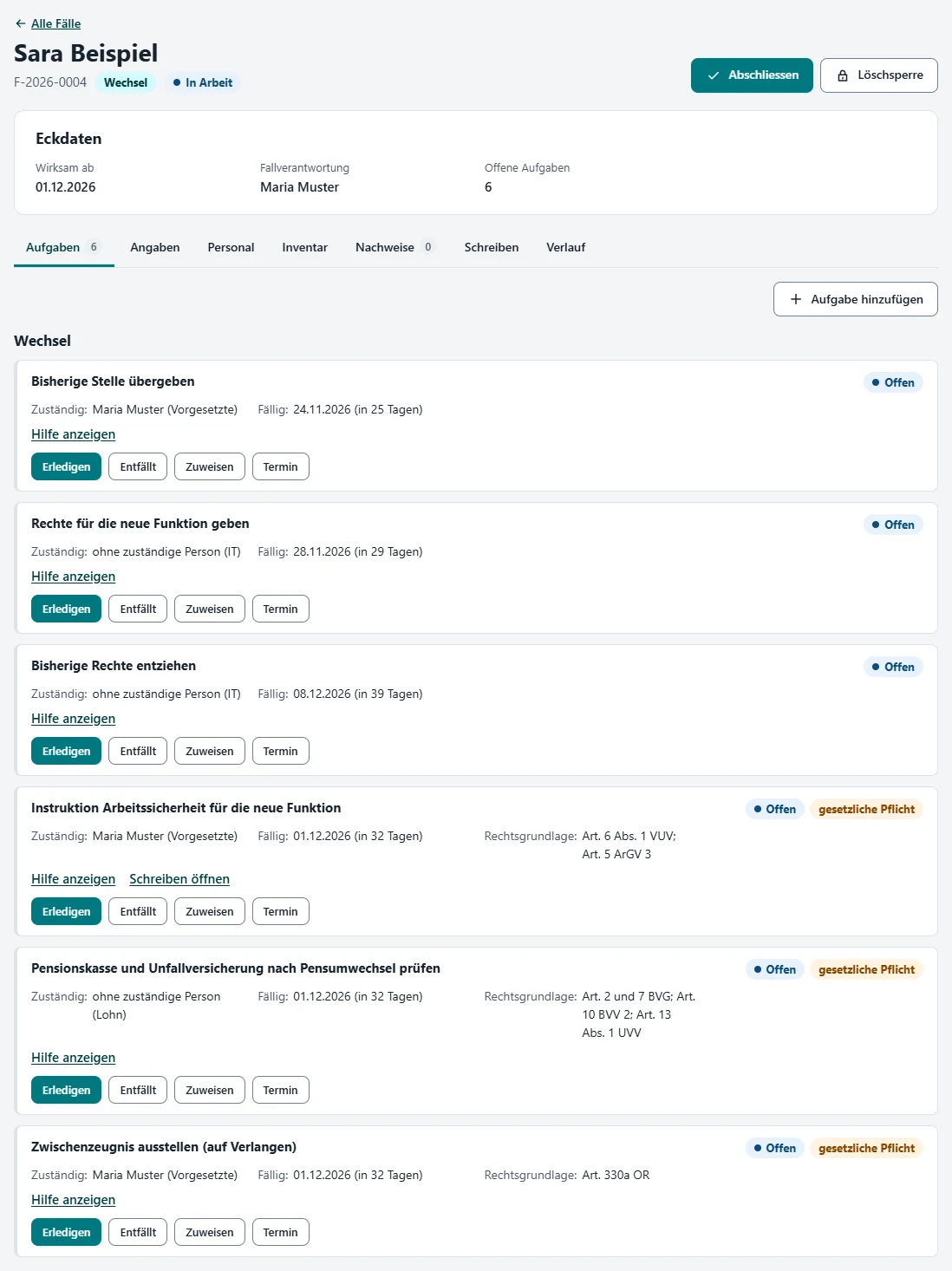Click the Wechsel case type badge

click(x=126, y=82)
